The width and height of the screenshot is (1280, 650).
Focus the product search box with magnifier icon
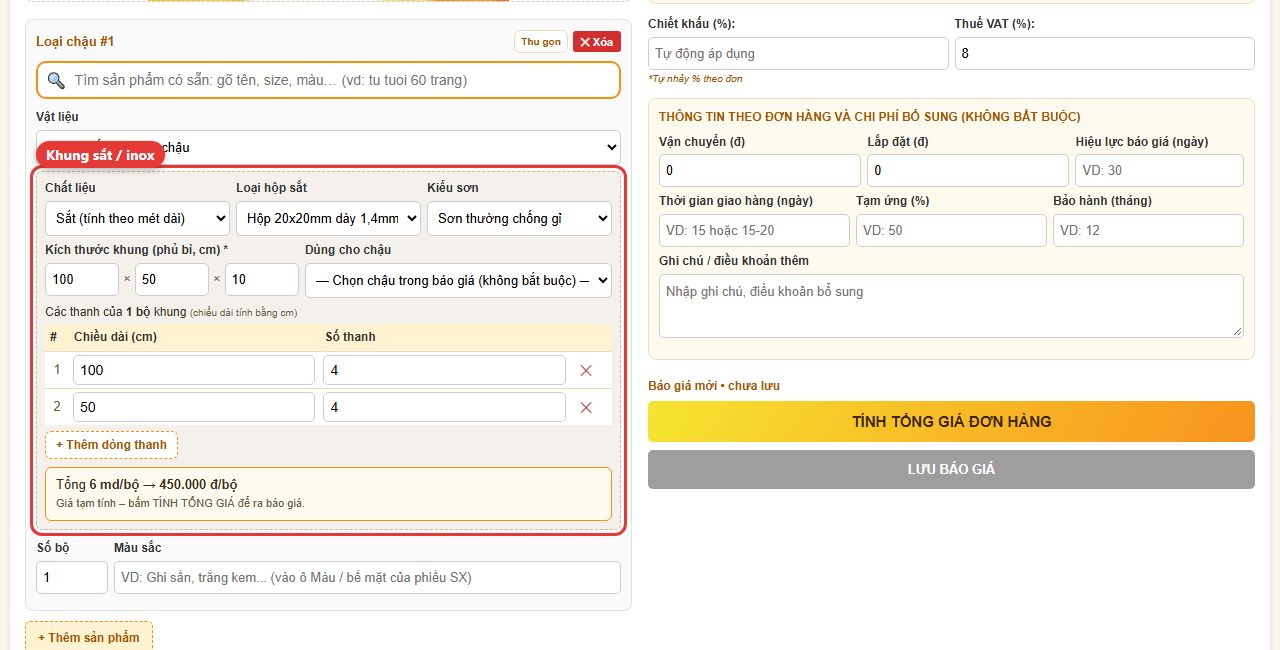point(328,80)
